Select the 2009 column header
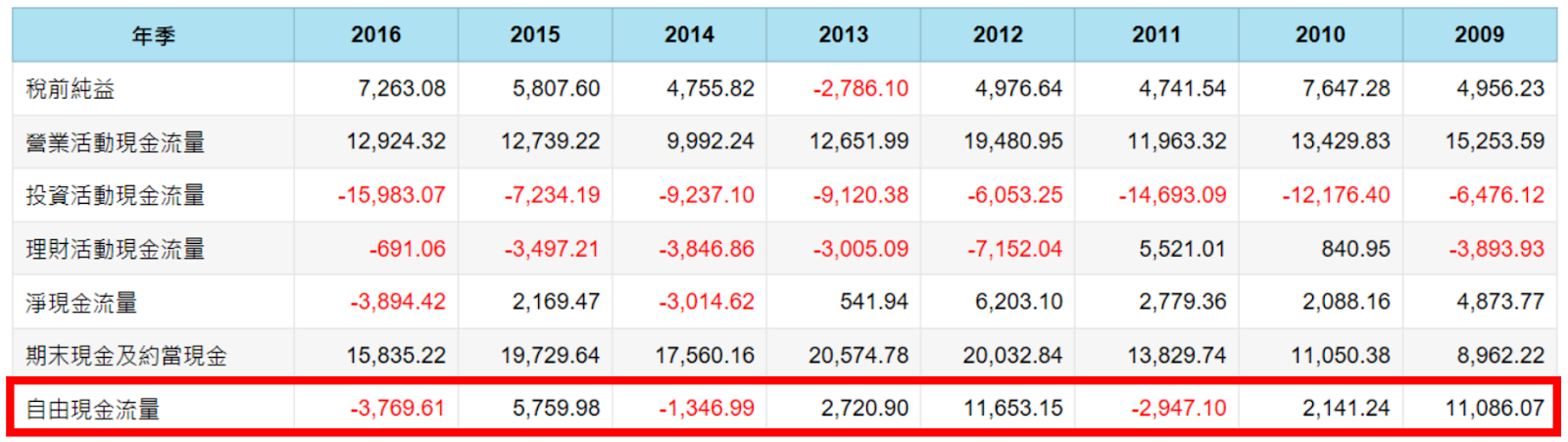 pyautogui.click(x=1479, y=35)
